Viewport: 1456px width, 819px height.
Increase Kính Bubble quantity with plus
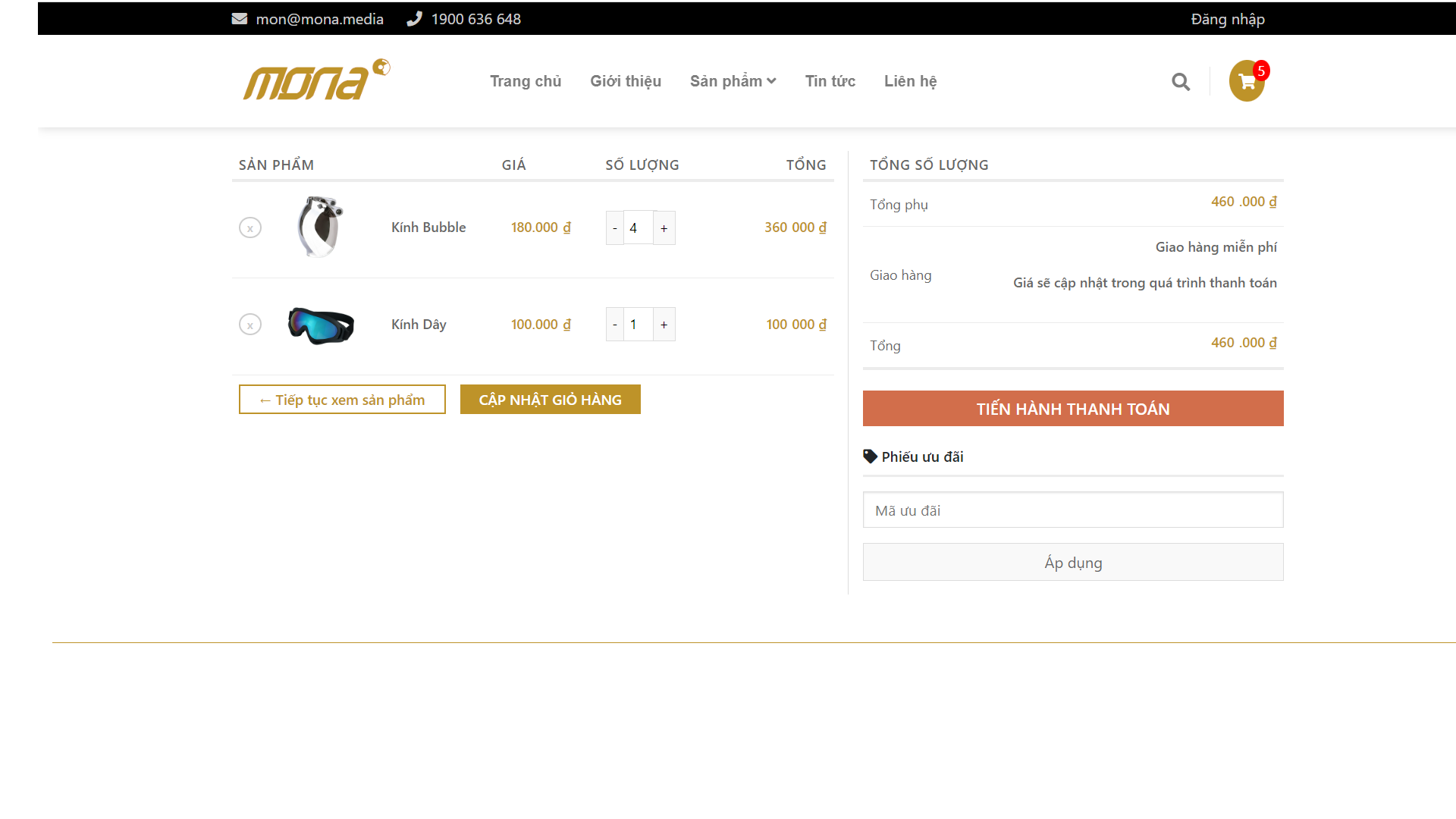click(664, 227)
